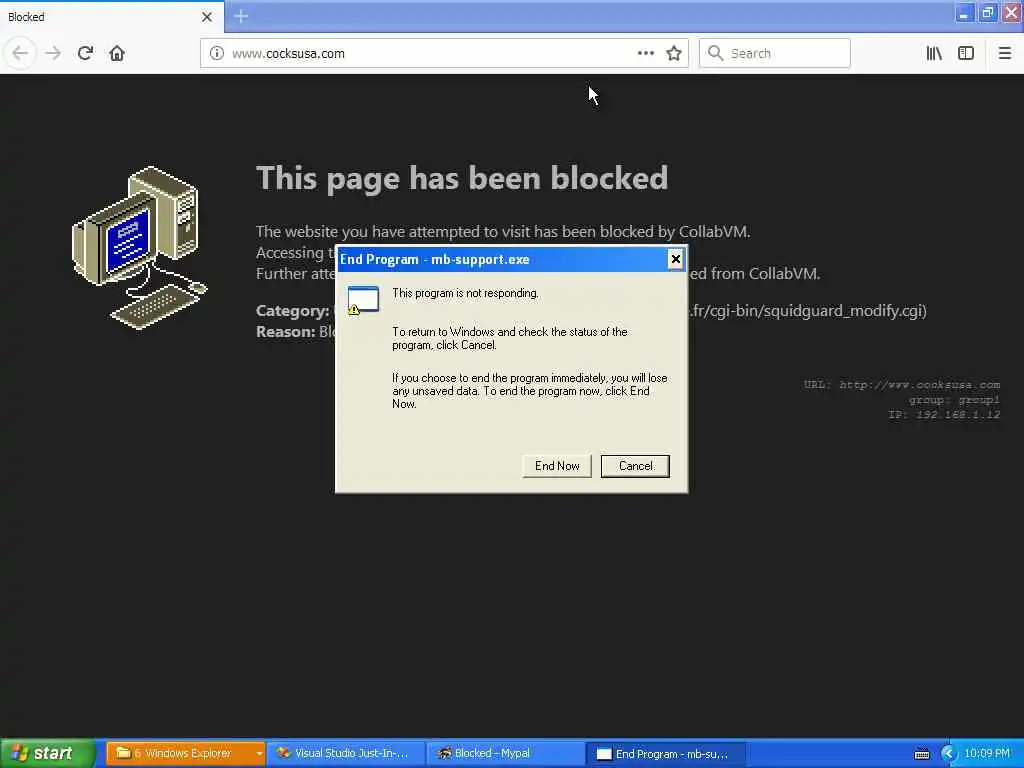Click 'This program is not responding.' text
The height and width of the screenshot is (768, 1024).
pos(465,293)
